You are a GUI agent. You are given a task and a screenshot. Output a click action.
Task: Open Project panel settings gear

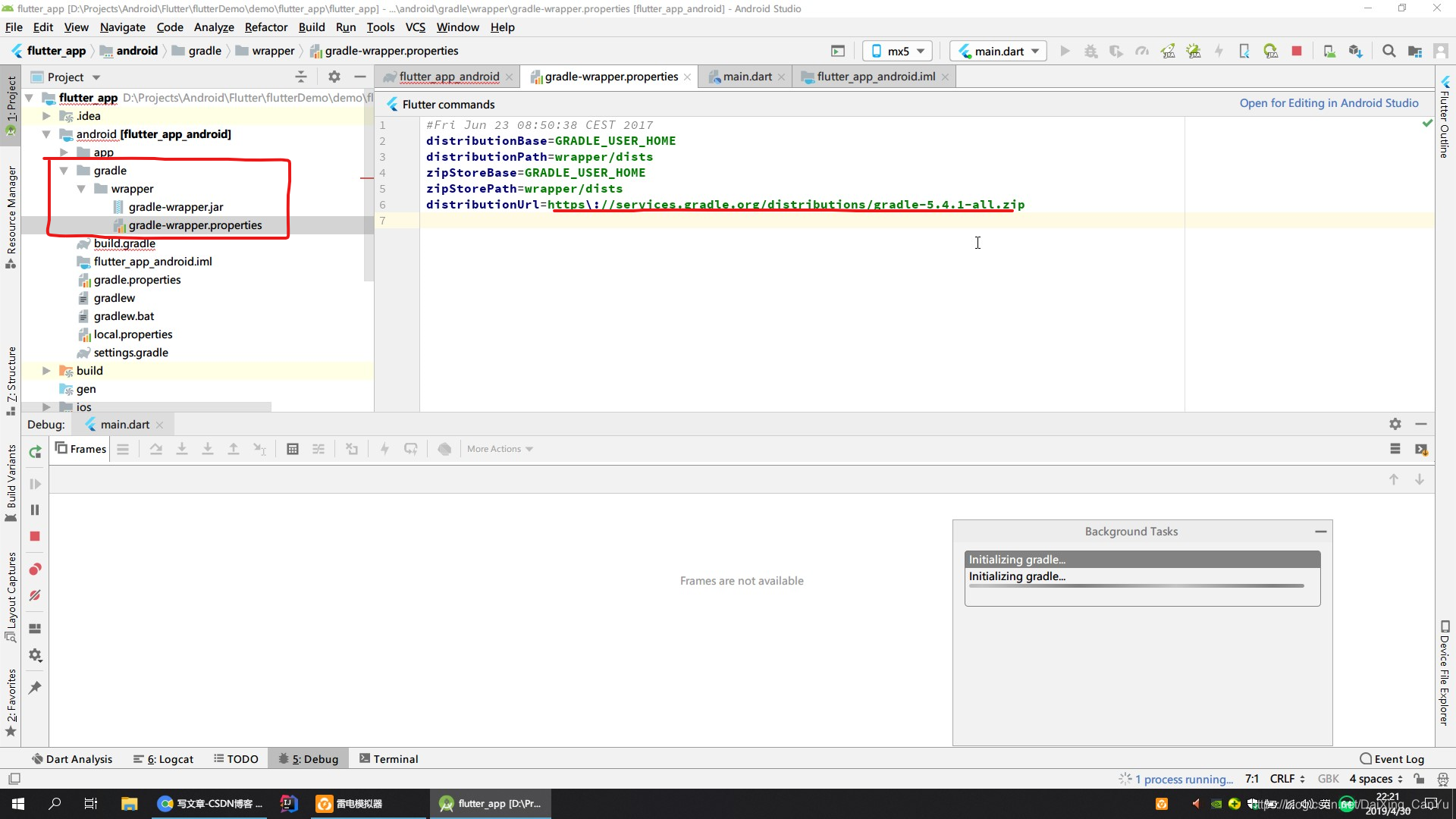coord(334,77)
